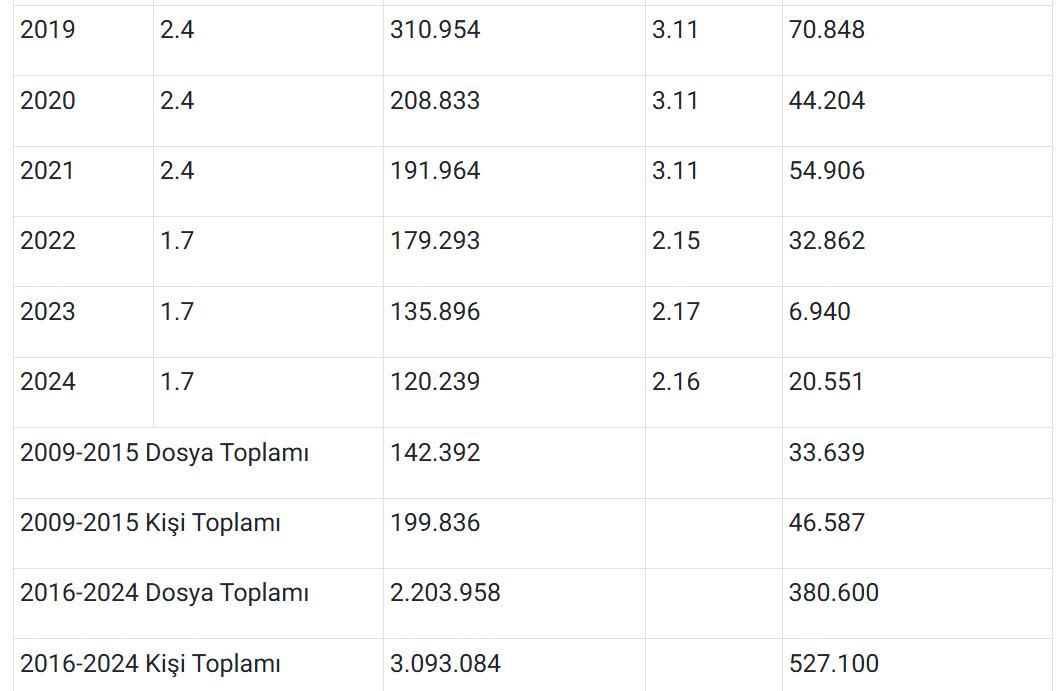Select the 310.954 value cell
This screenshot has width=1061, height=691.
tap(435, 30)
